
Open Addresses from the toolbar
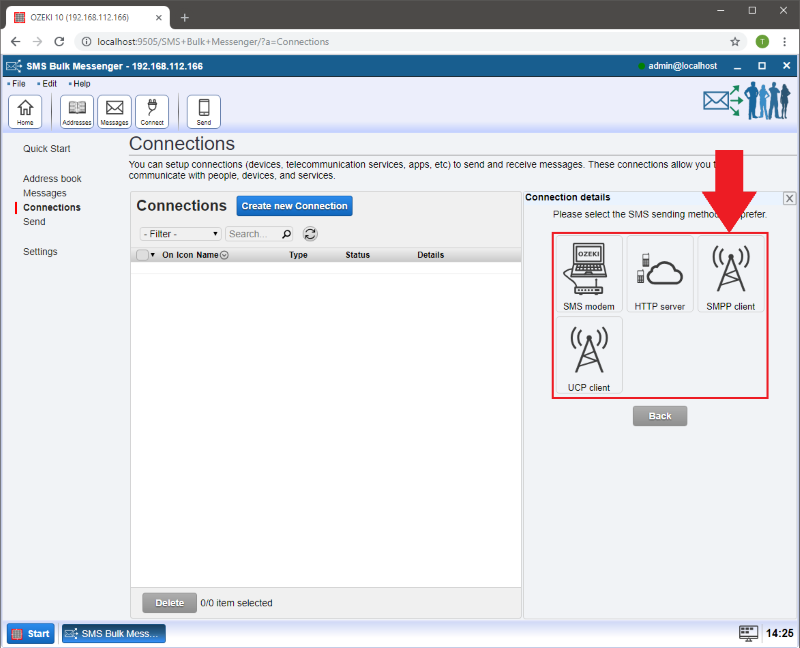pos(77,111)
